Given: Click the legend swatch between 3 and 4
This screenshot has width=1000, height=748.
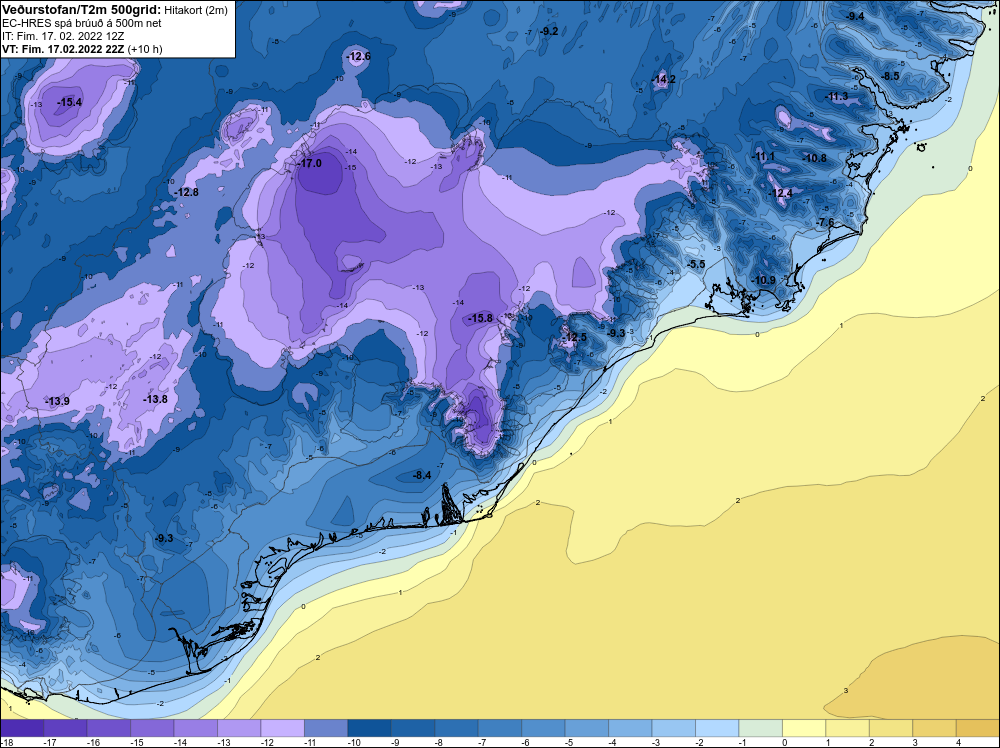Looking at the screenshot, I should click(934, 728).
